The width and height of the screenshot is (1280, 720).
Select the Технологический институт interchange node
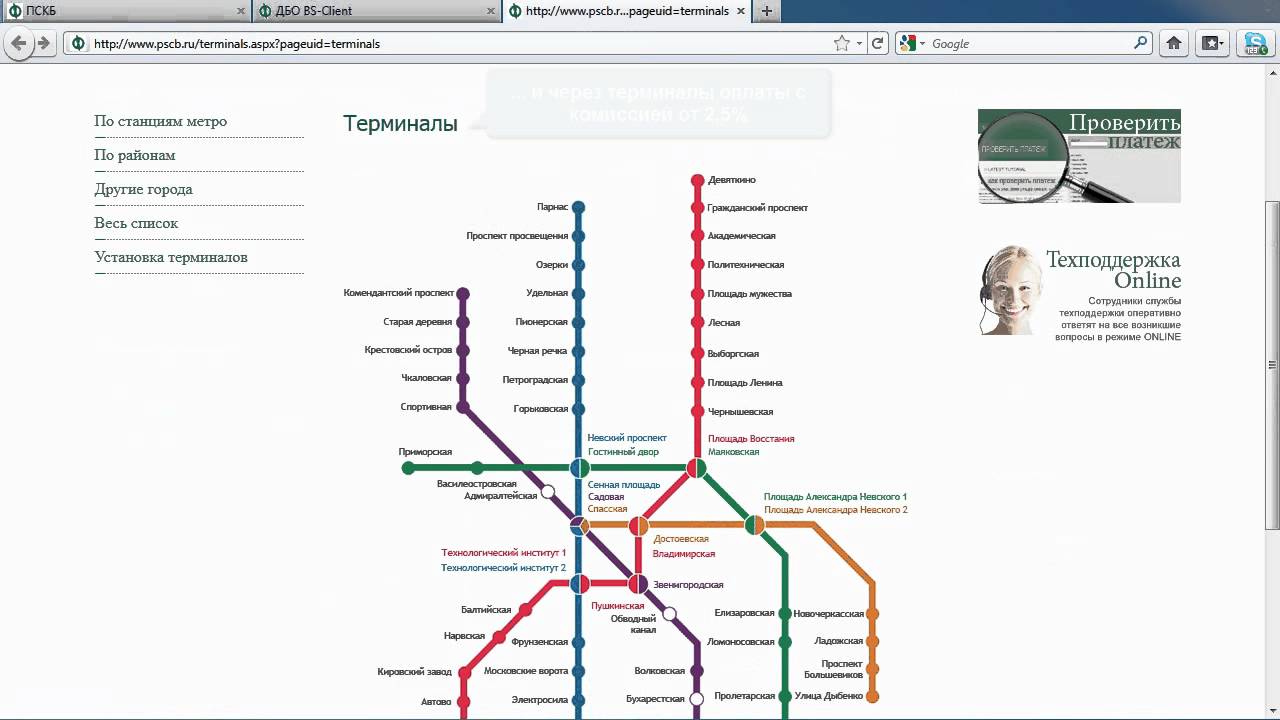(x=580, y=583)
